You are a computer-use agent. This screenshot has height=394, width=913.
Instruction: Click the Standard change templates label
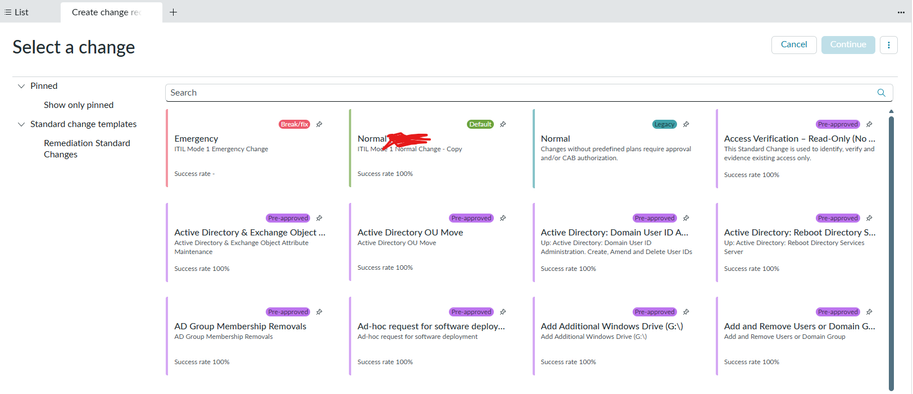pos(83,125)
